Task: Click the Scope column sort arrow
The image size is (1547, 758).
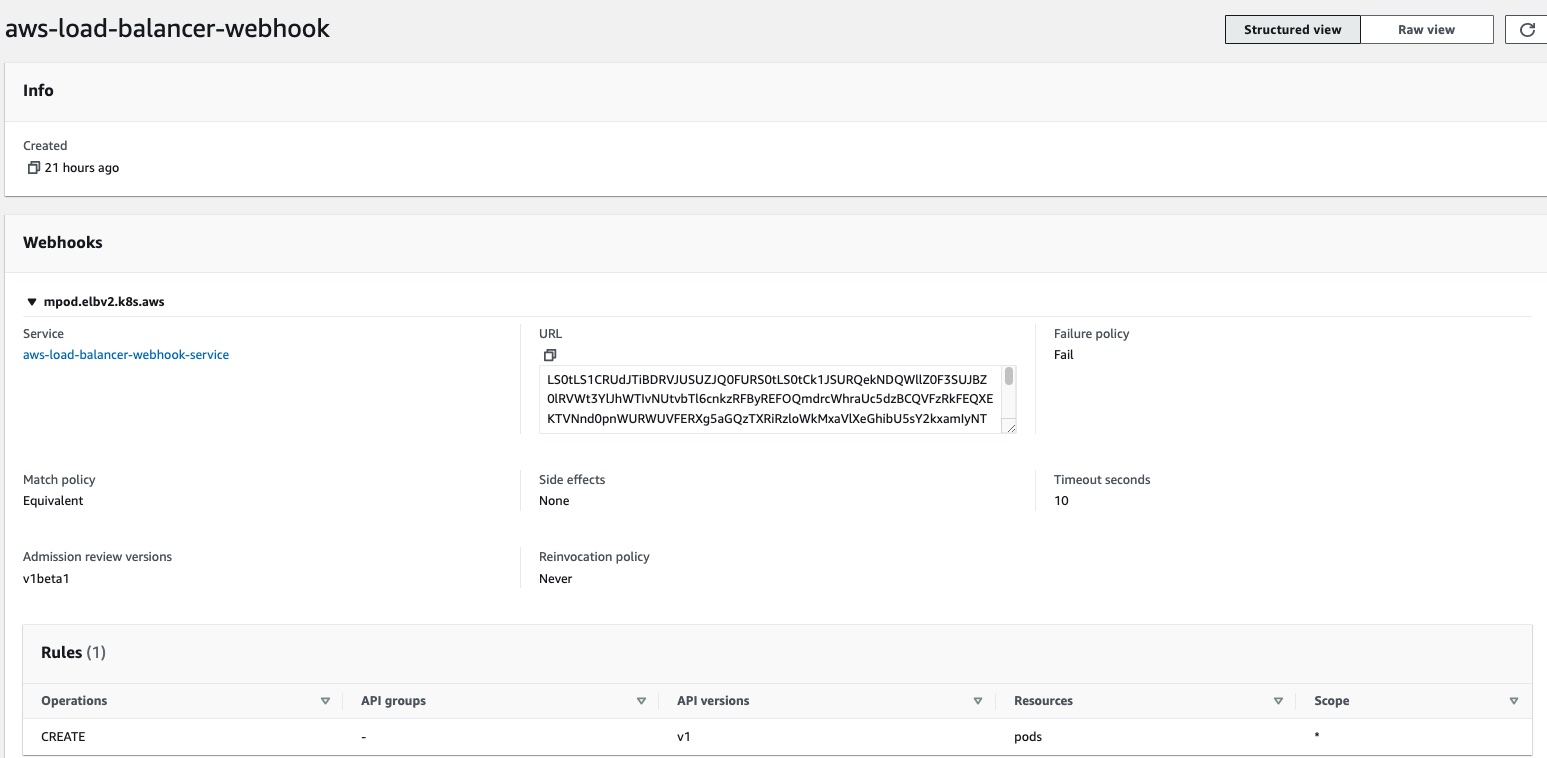Action: pyautogui.click(x=1513, y=701)
